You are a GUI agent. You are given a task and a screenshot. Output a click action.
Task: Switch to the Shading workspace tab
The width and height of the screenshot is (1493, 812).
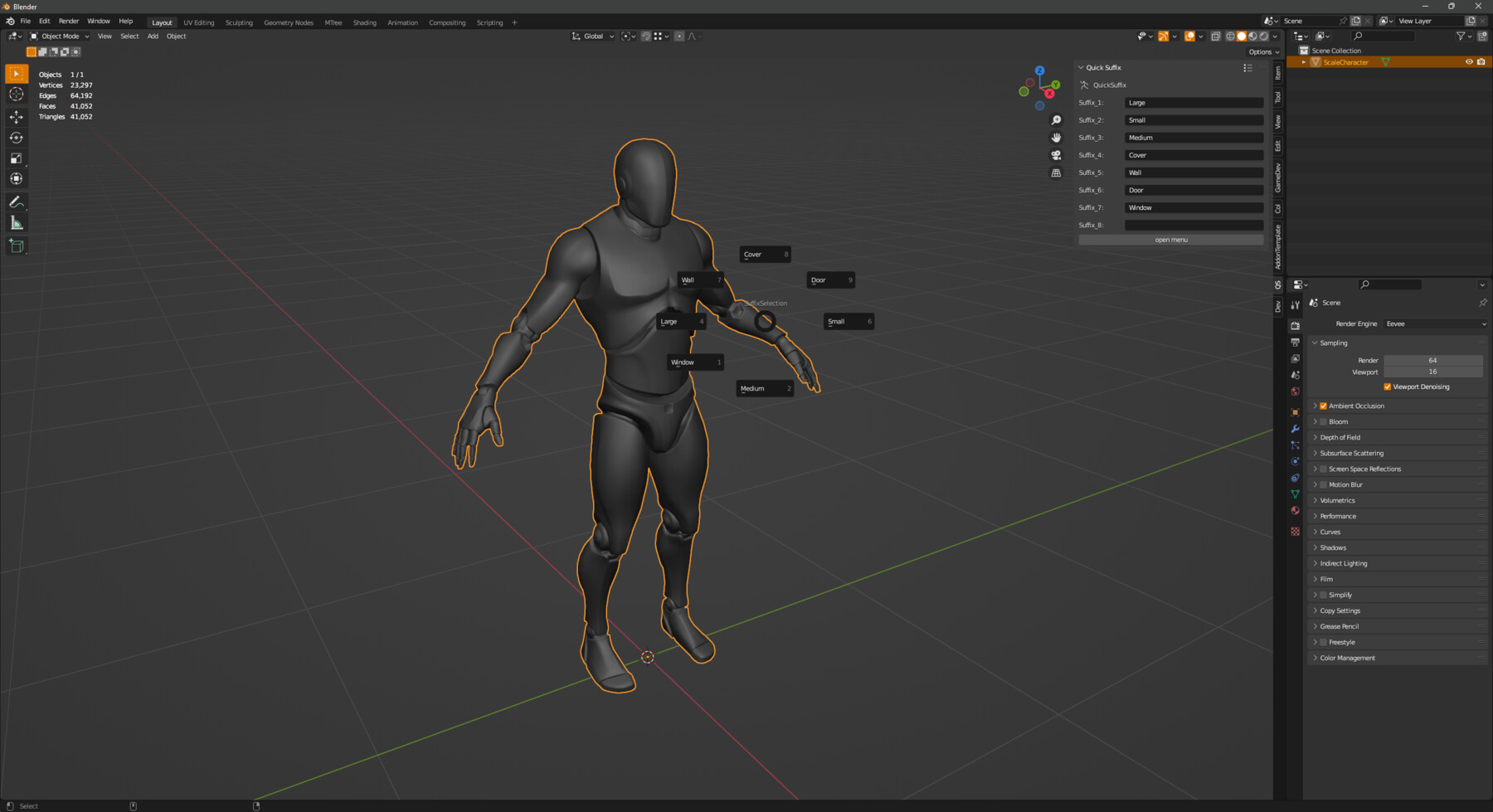tap(364, 22)
